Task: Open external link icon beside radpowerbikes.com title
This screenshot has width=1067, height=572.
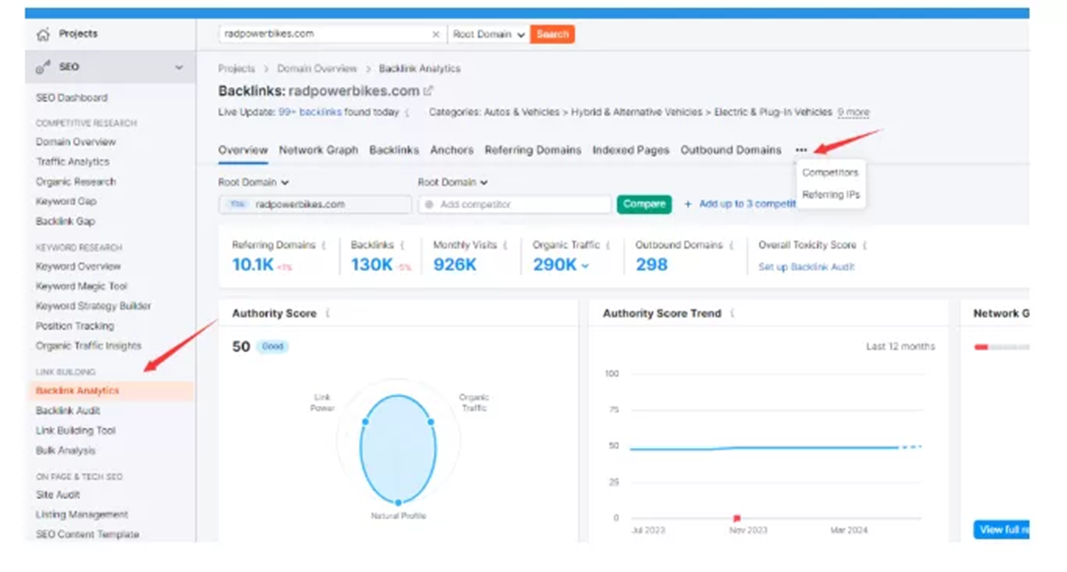Action: click(x=428, y=90)
